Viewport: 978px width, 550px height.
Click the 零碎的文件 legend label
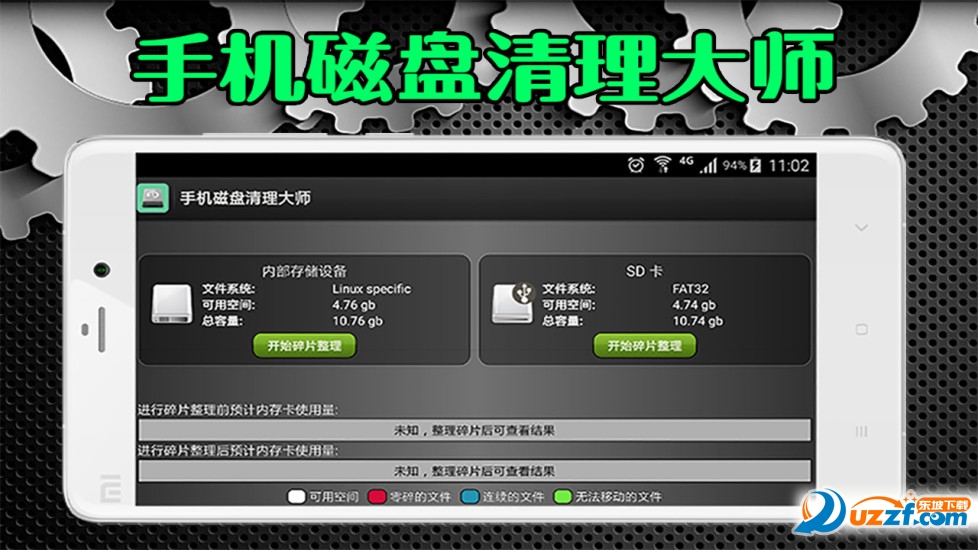coord(420,497)
